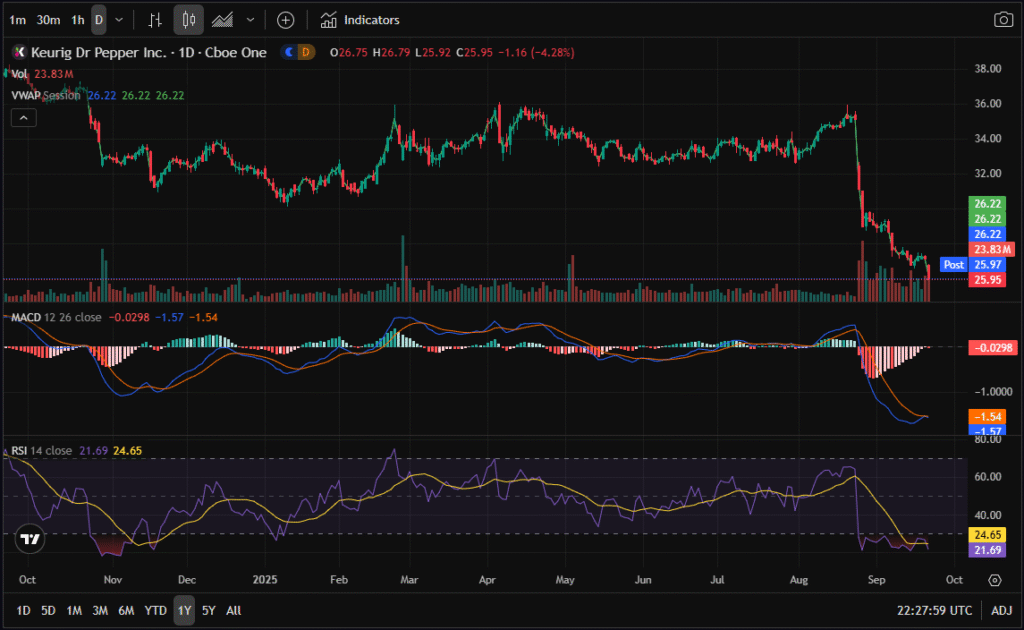This screenshot has height=630, width=1024.
Task: Toggle the moon extended-hours session indicator
Action: [x=290, y=52]
